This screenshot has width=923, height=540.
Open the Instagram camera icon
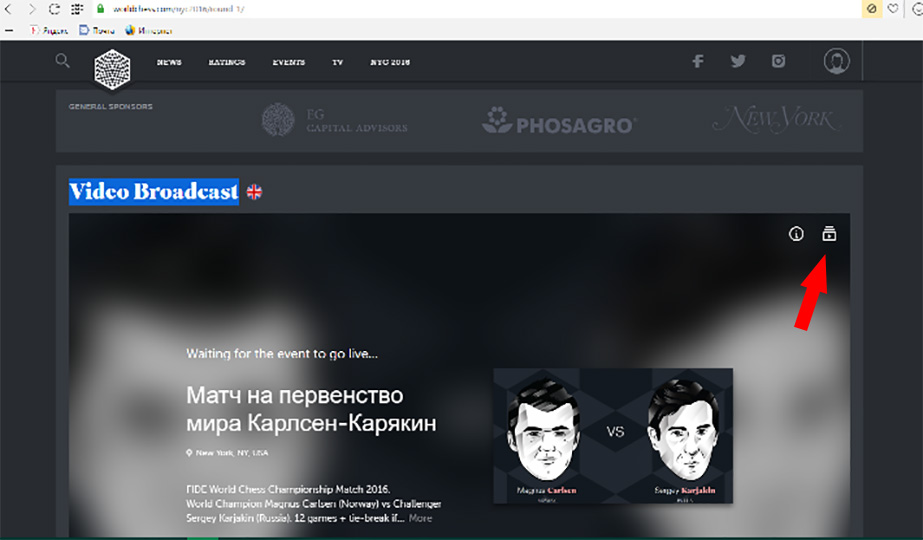click(x=778, y=61)
